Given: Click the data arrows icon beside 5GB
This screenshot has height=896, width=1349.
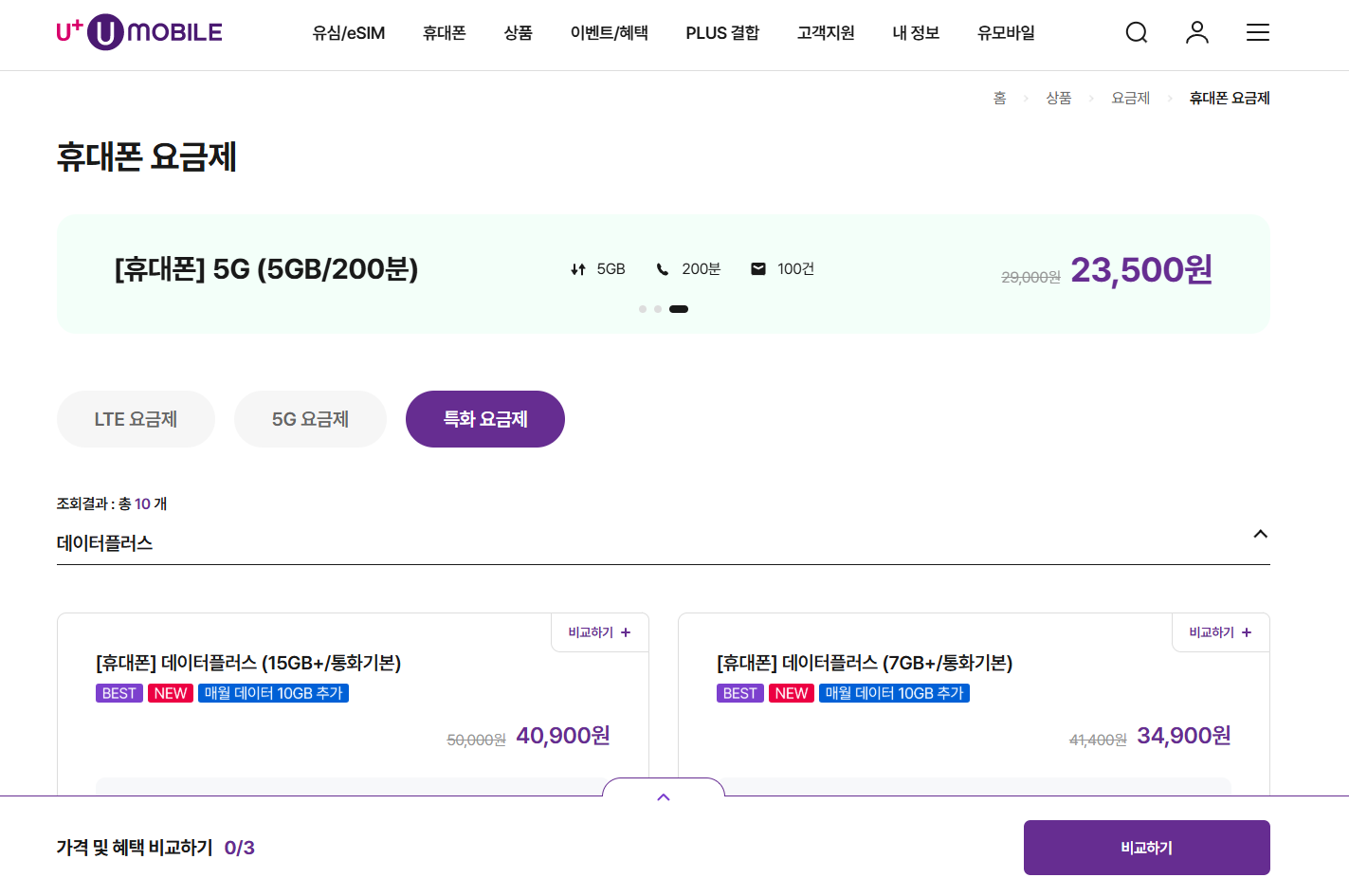Looking at the screenshot, I should [x=577, y=268].
